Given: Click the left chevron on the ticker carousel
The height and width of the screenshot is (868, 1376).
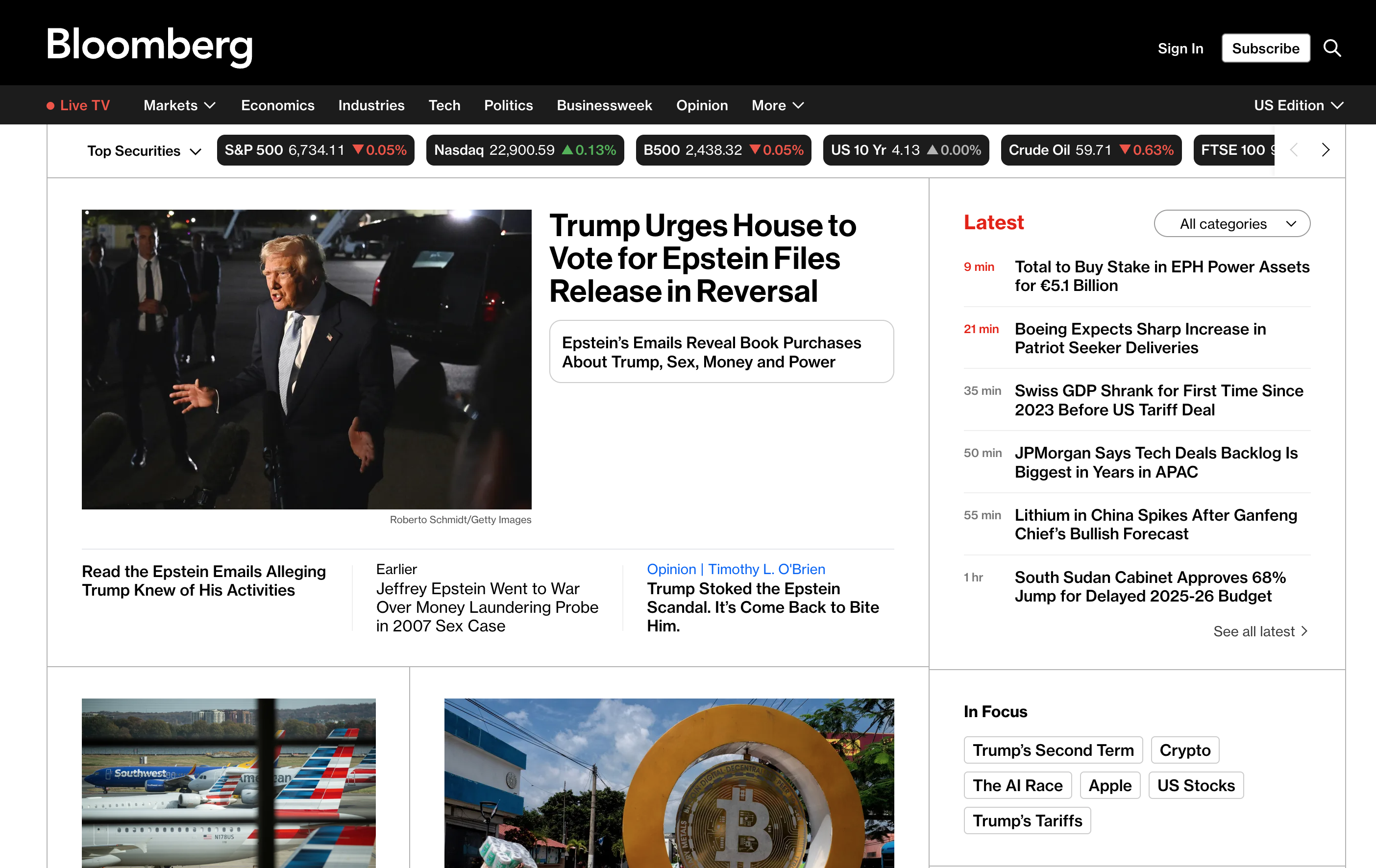Looking at the screenshot, I should pyautogui.click(x=1293, y=150).
